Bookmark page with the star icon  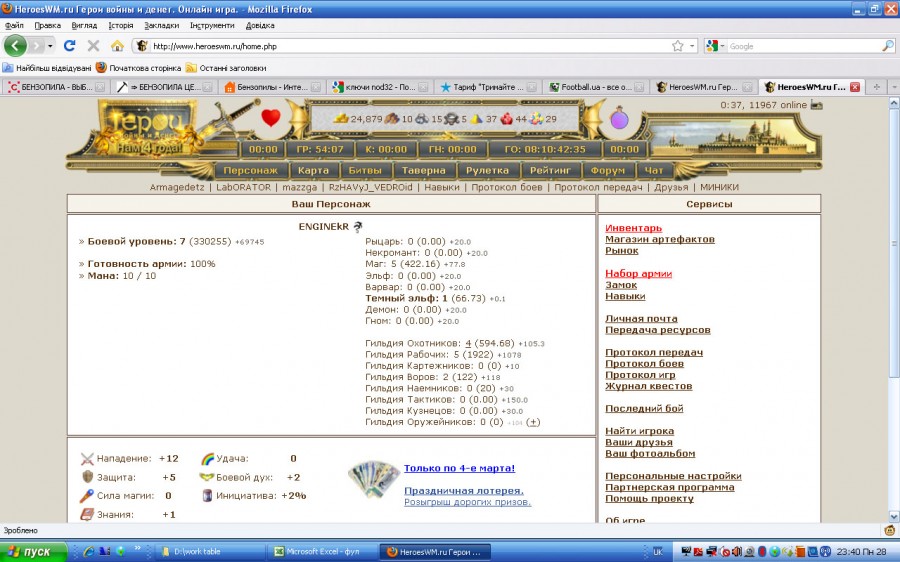click(677, 46)
